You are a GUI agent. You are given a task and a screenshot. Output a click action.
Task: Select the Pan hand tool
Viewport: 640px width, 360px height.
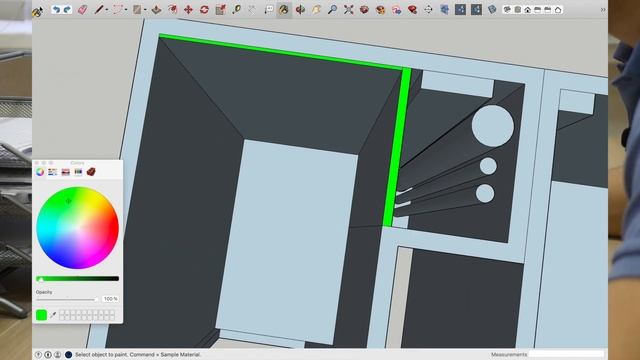316,9
